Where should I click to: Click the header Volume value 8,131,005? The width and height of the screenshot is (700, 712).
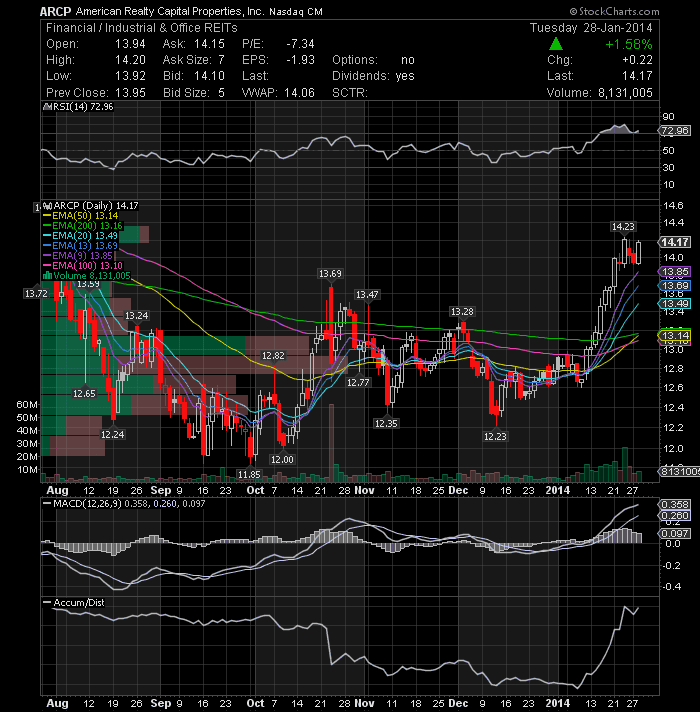pos(625,93)
